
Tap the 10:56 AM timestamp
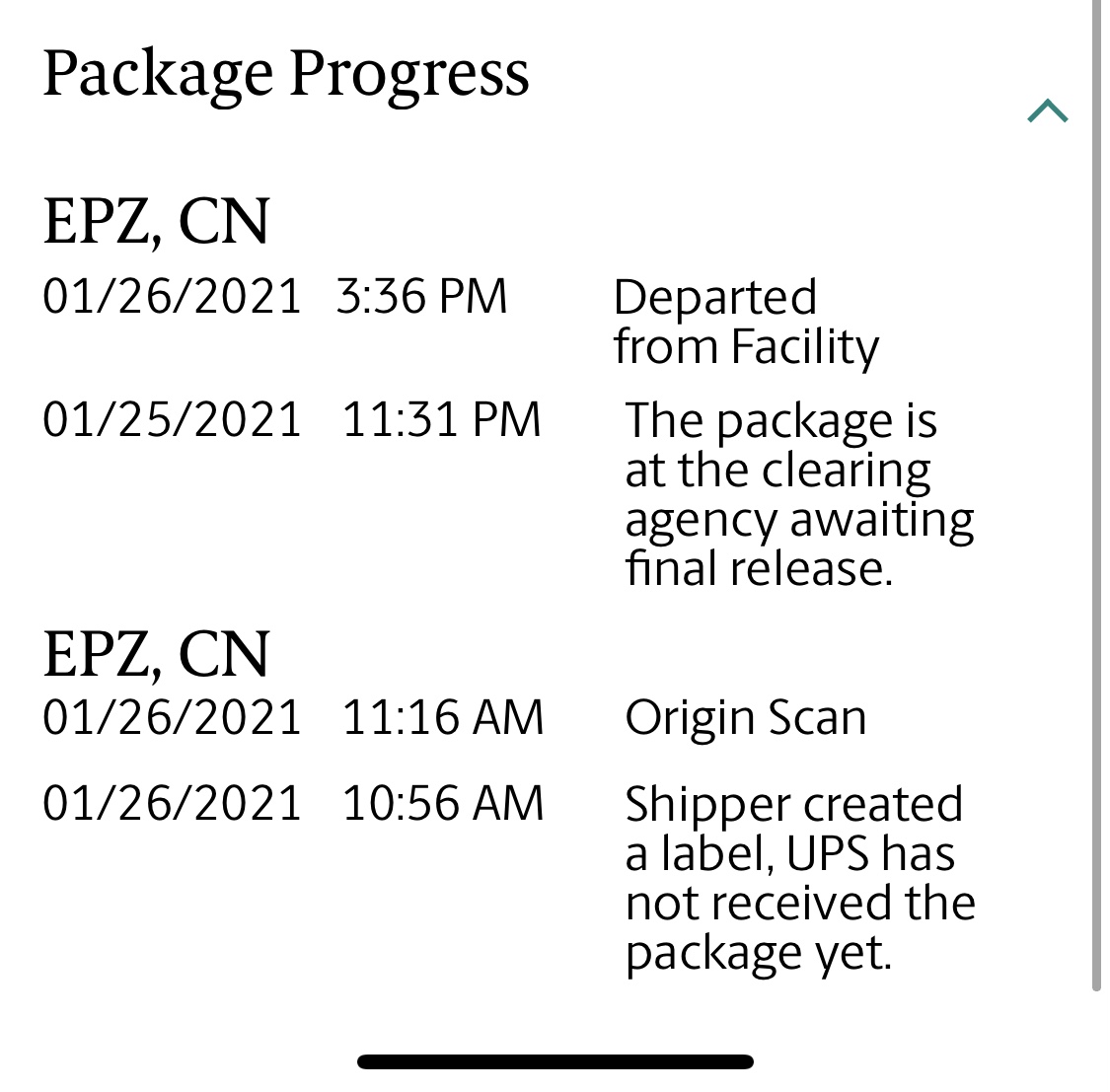(442, 803)
